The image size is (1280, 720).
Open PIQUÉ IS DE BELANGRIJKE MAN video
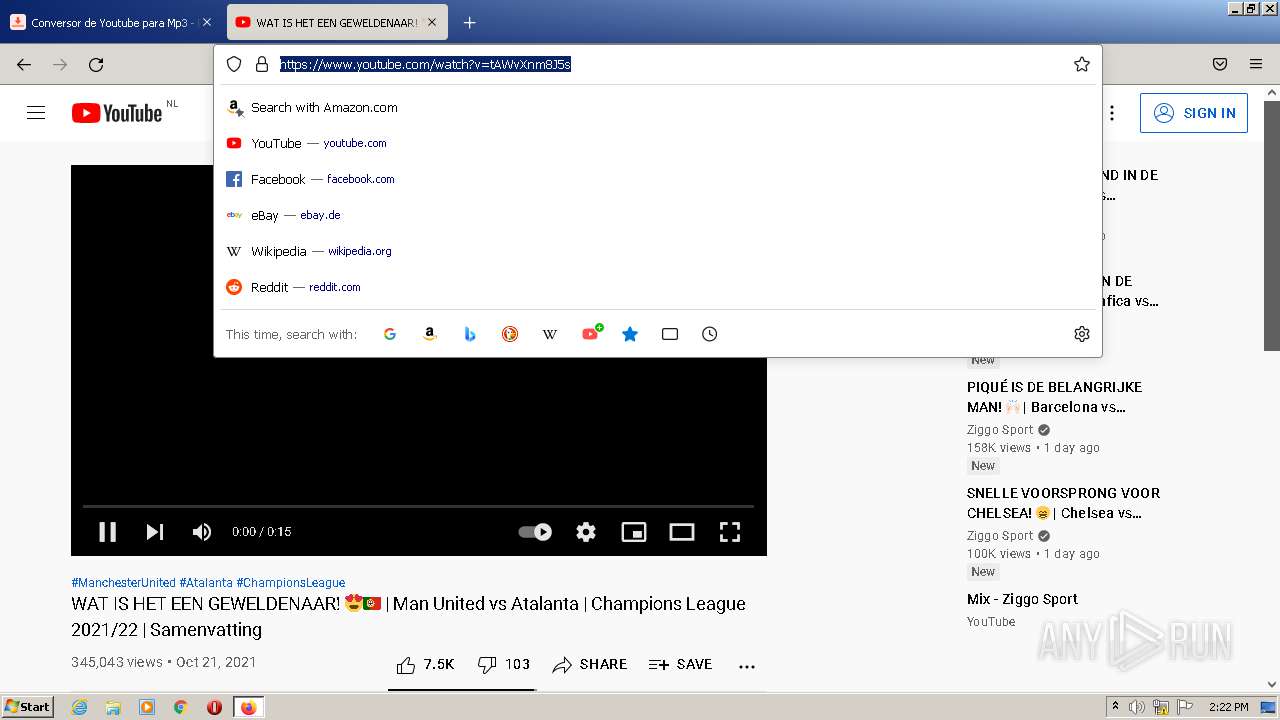pos(1054,397)
